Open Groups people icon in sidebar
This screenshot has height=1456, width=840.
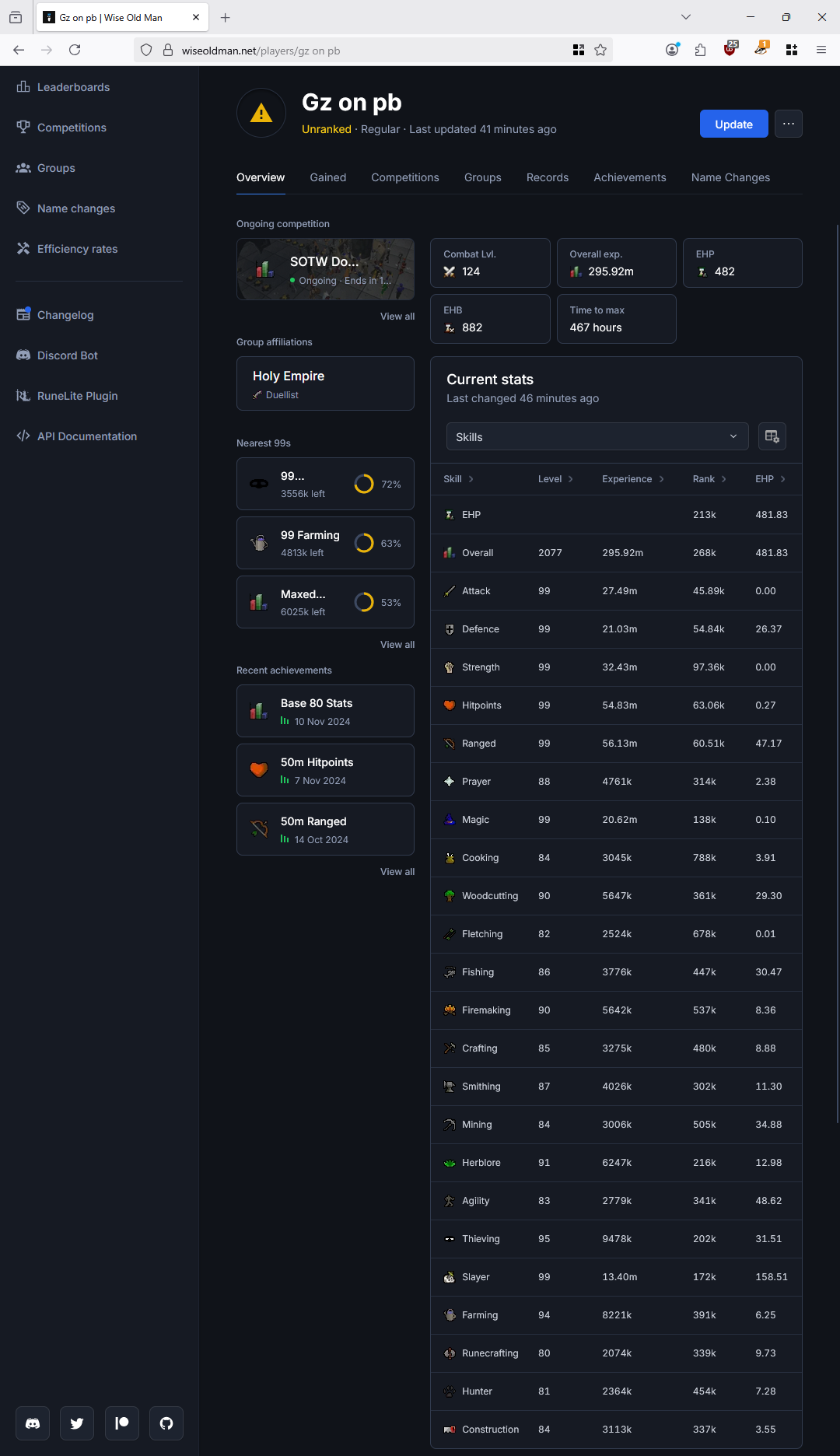(23, 168)
